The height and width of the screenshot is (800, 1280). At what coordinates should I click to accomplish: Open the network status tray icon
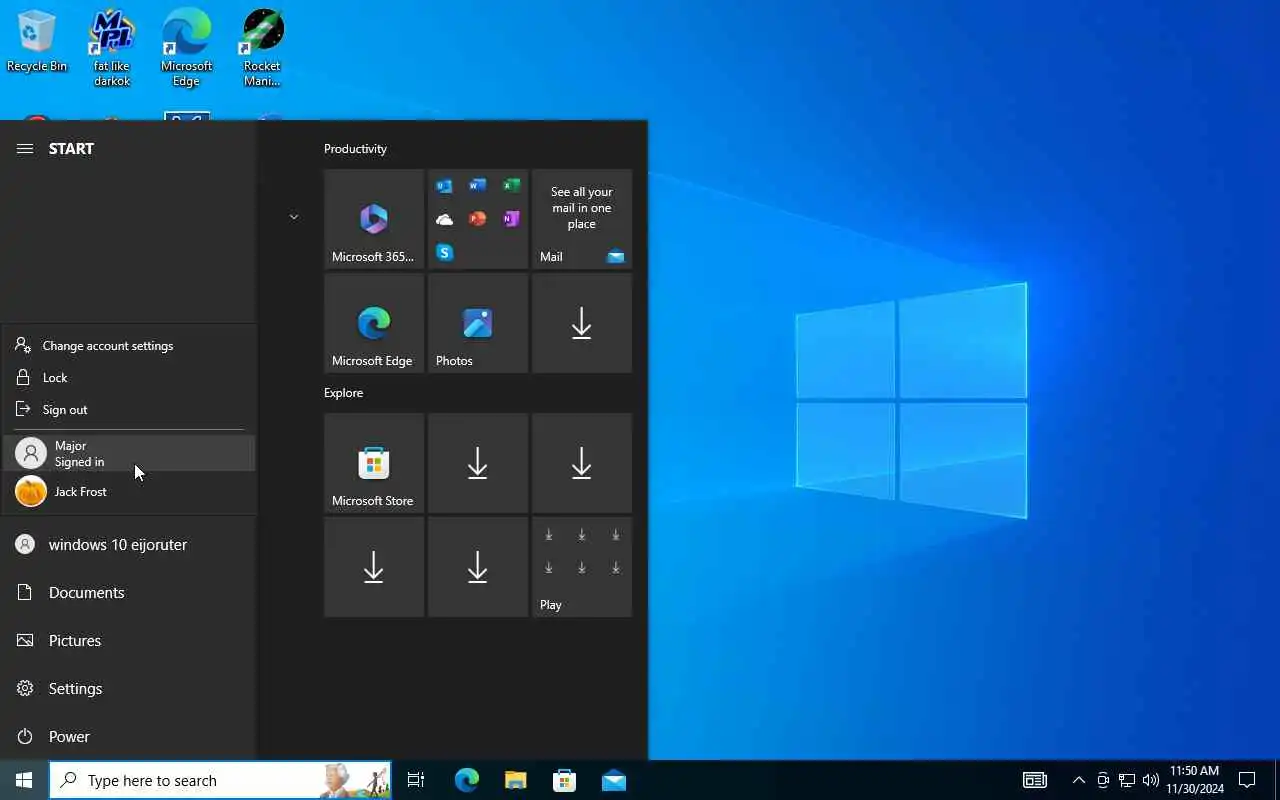[x=1127, y=780]
